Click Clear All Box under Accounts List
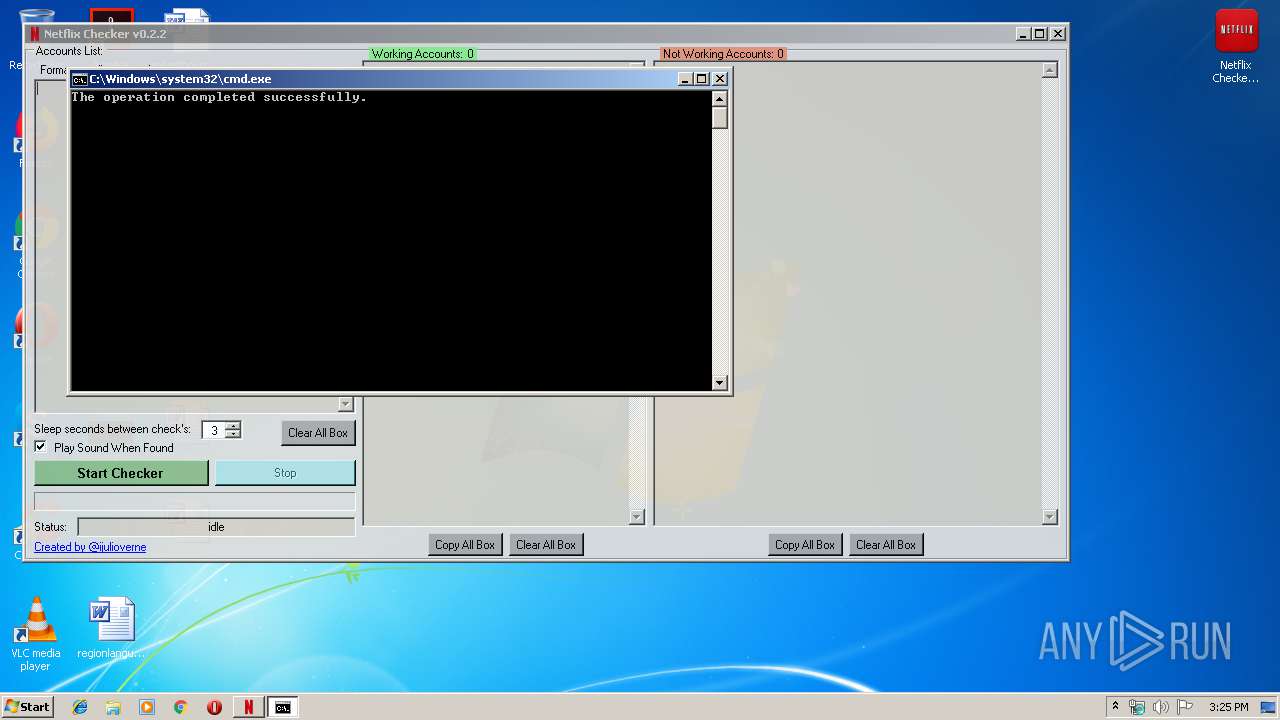Image resolution: width=1280 pixels, height=720 pixels. click(318, 433)
